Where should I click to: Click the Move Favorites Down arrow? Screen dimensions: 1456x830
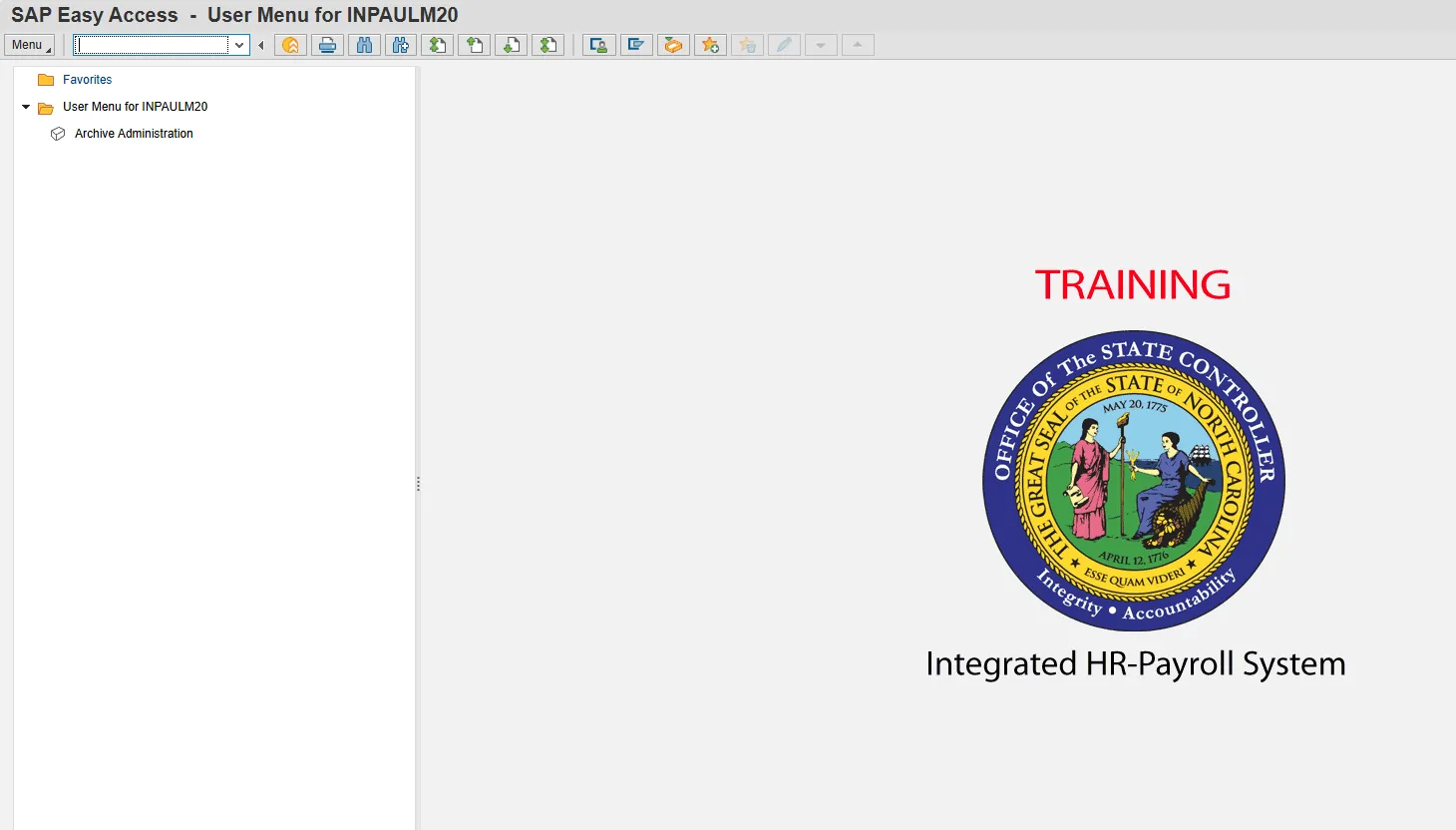(821, 45)
